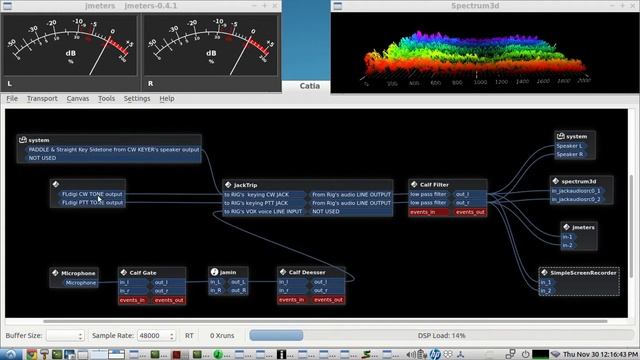Select SimpleScreenRecorder in_1 port
640x360 pixels.
pos(547,282)
